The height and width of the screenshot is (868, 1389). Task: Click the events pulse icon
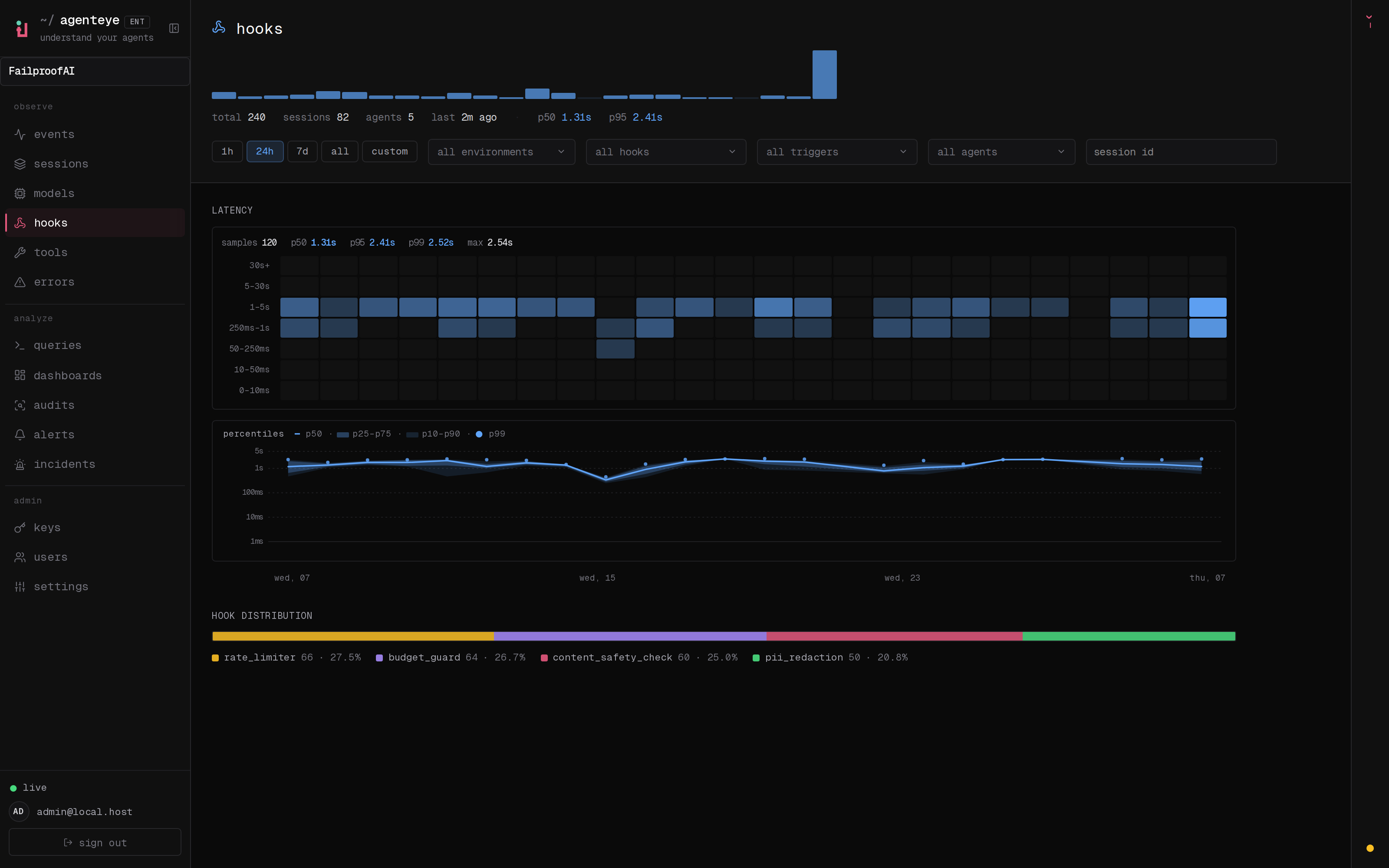pos(20,135)
